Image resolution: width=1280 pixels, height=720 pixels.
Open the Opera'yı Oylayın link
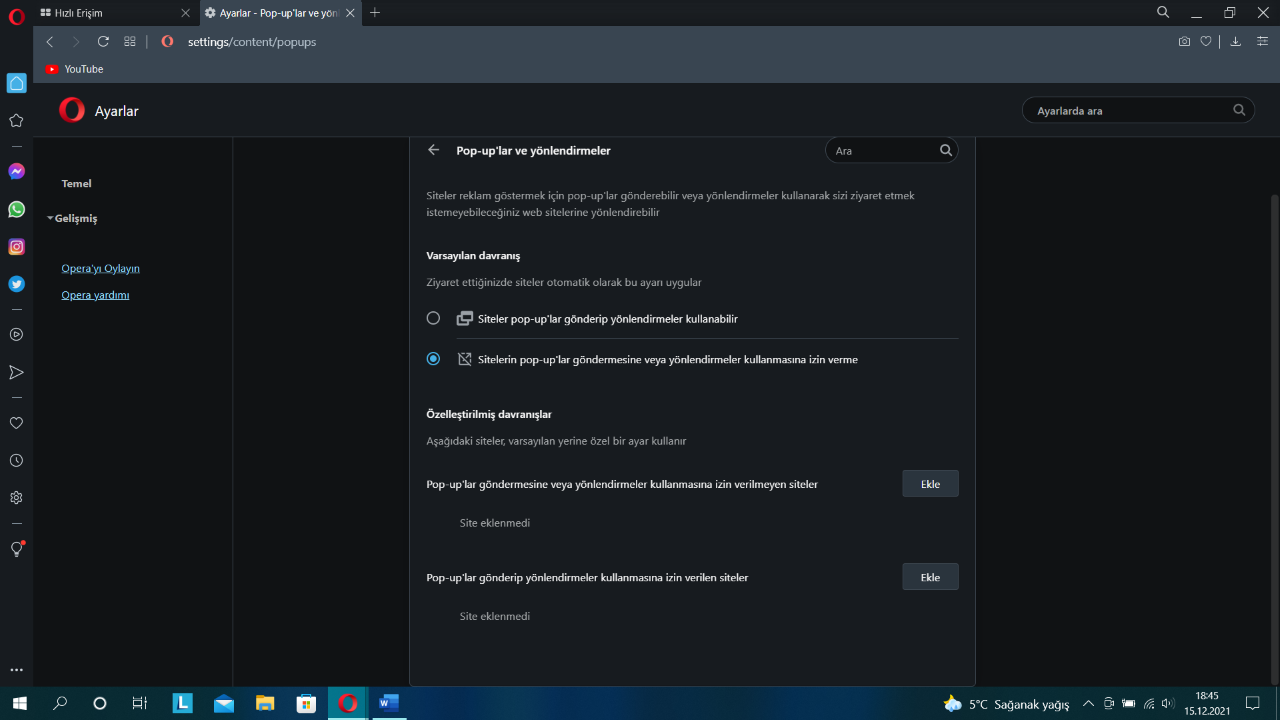100,268
